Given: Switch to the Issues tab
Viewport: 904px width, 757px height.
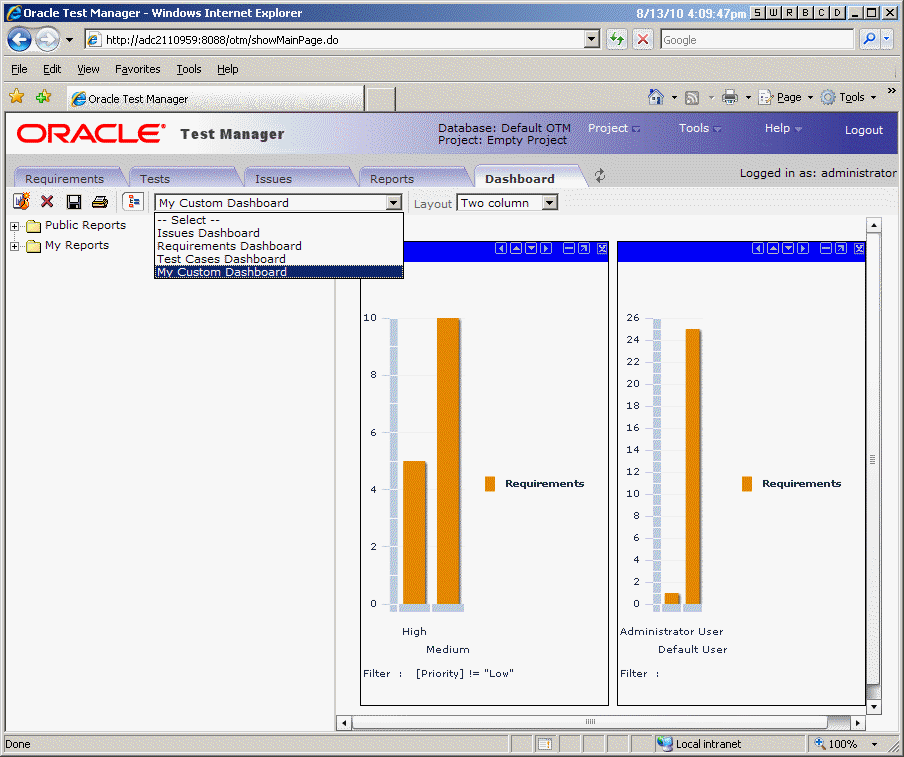Looking at the screenshot, I should tap(273, 179).
